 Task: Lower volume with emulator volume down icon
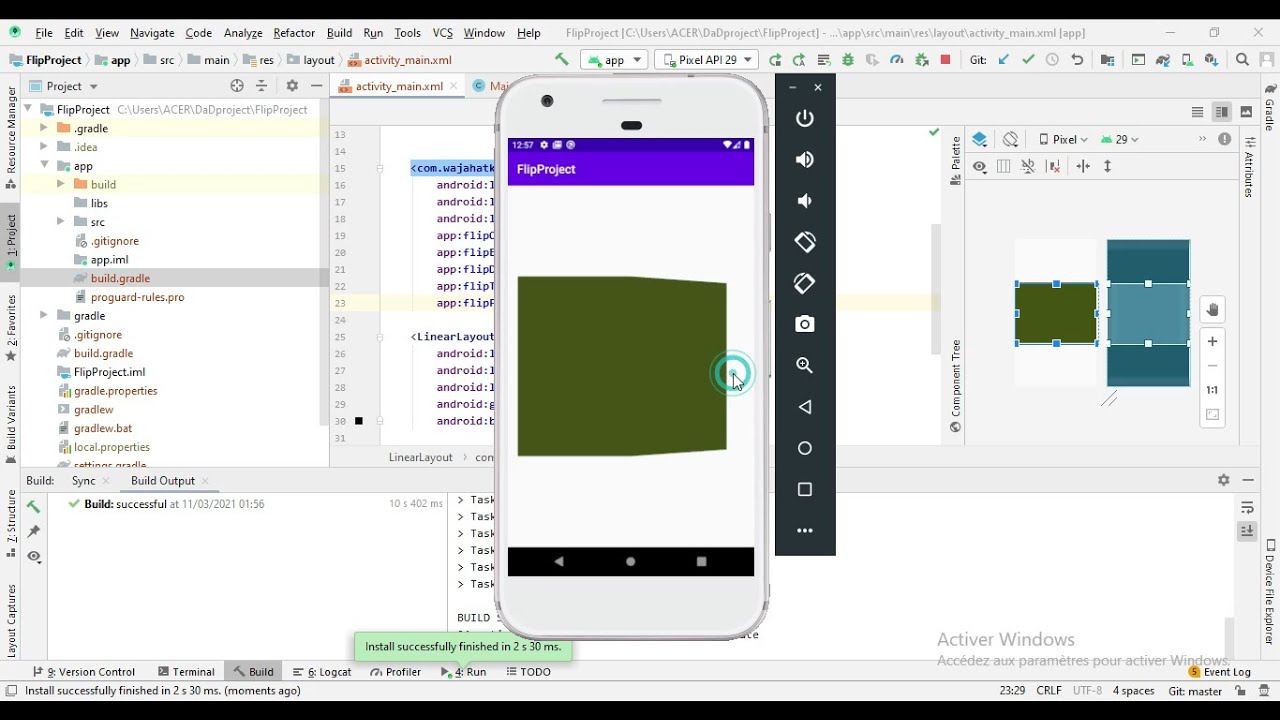point(805,201)
